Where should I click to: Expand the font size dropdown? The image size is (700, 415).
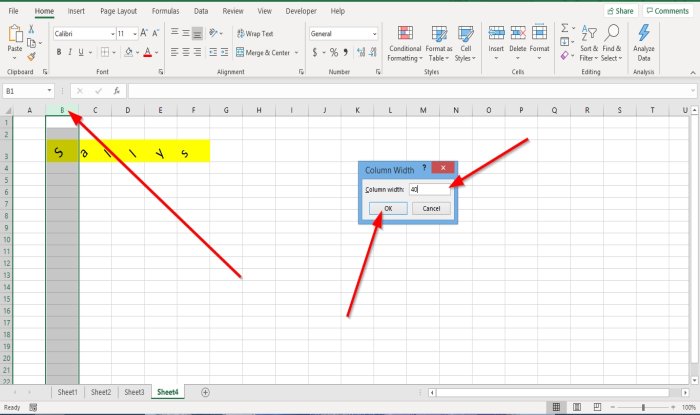(x=135, y=34)
